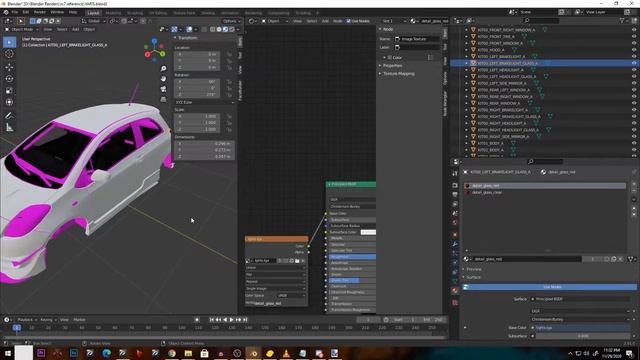Select the Transform tool

[9, 102]
